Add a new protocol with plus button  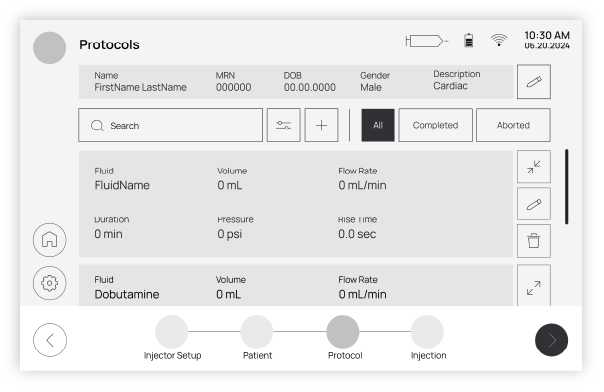click(321, 125)
